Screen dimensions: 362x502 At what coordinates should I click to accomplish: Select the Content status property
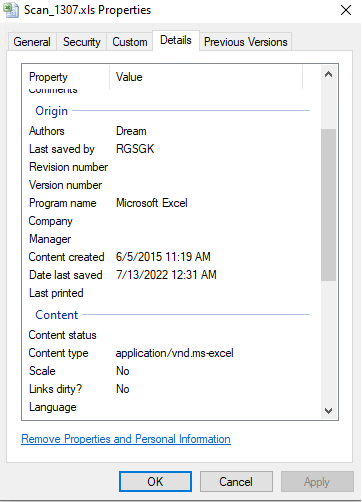(62, 335)
